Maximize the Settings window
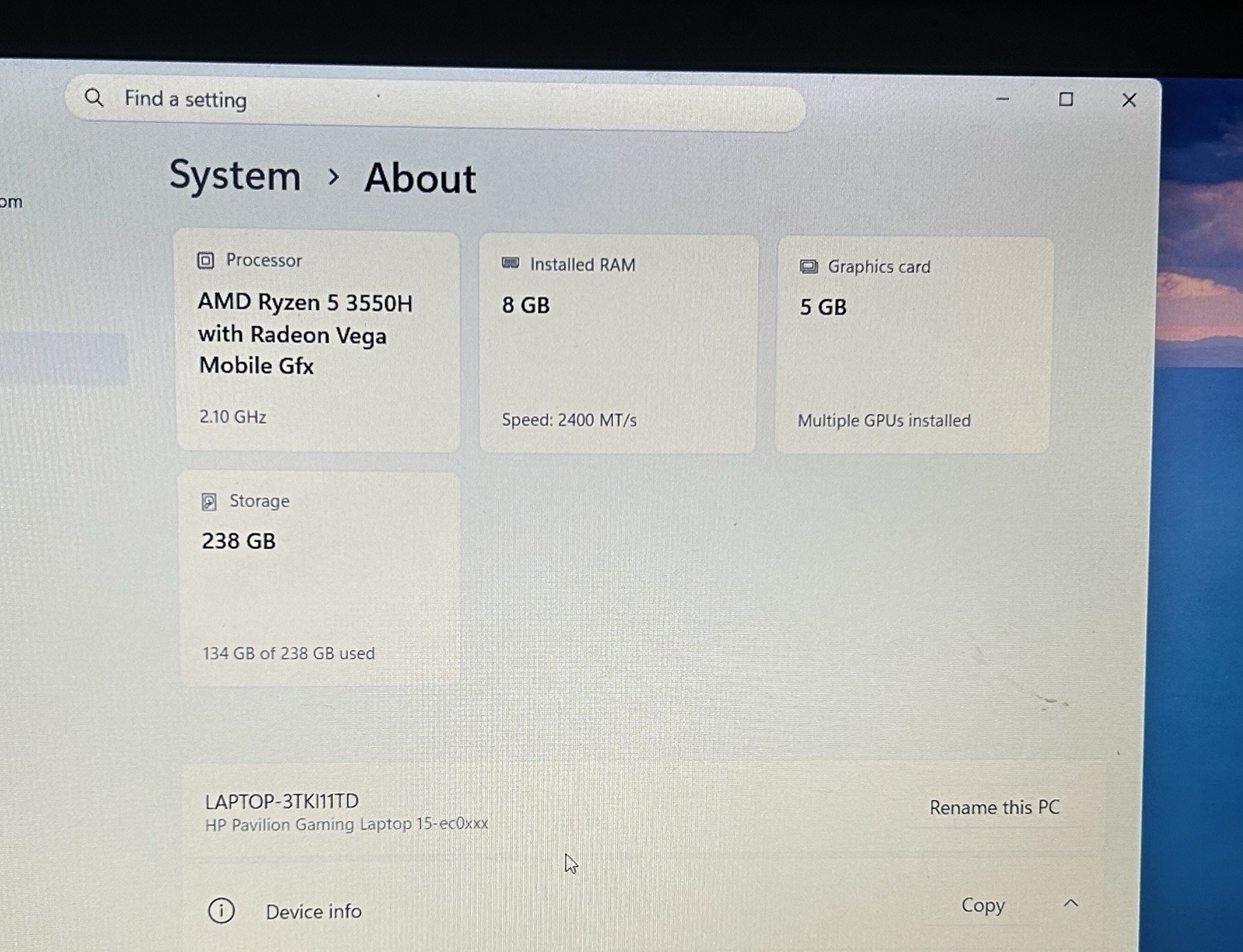Image resolution: width=1243 pixels, height=952 pixels. tap(1066, 99)
